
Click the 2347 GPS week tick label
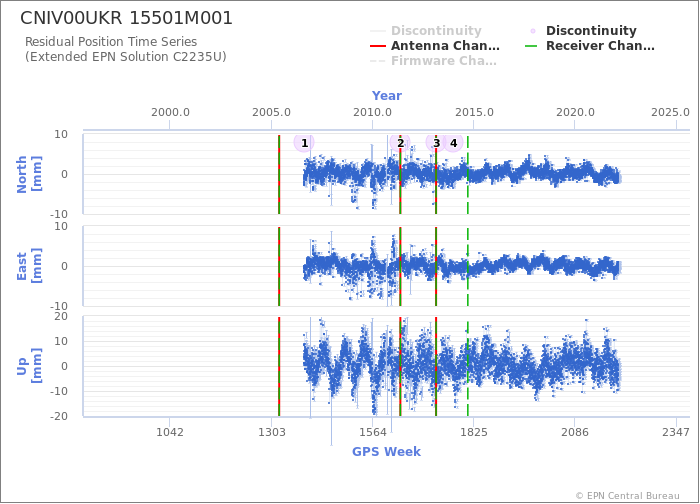676,432
